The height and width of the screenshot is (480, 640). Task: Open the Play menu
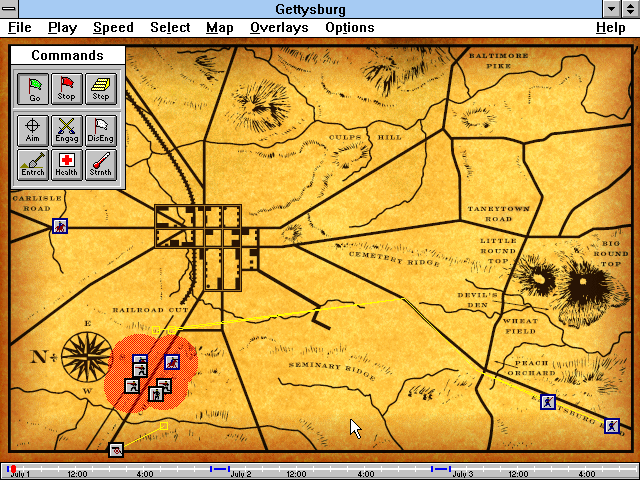click(62, 27)
